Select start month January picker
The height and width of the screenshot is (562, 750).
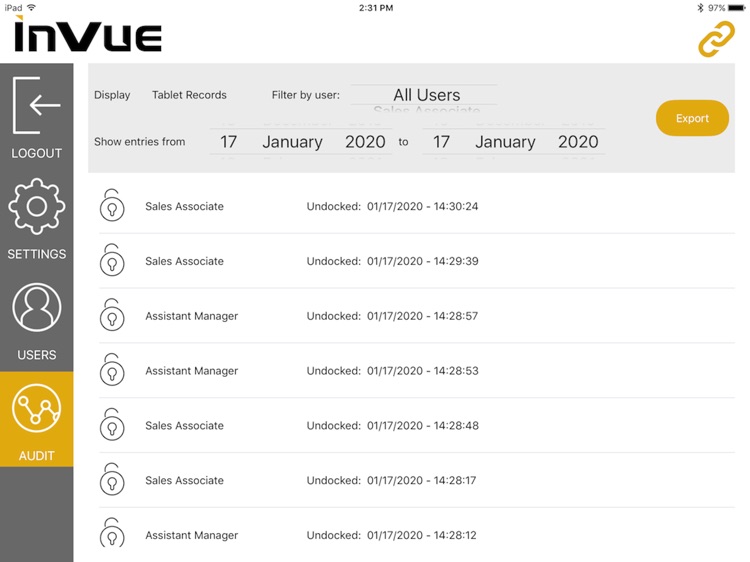293,142
